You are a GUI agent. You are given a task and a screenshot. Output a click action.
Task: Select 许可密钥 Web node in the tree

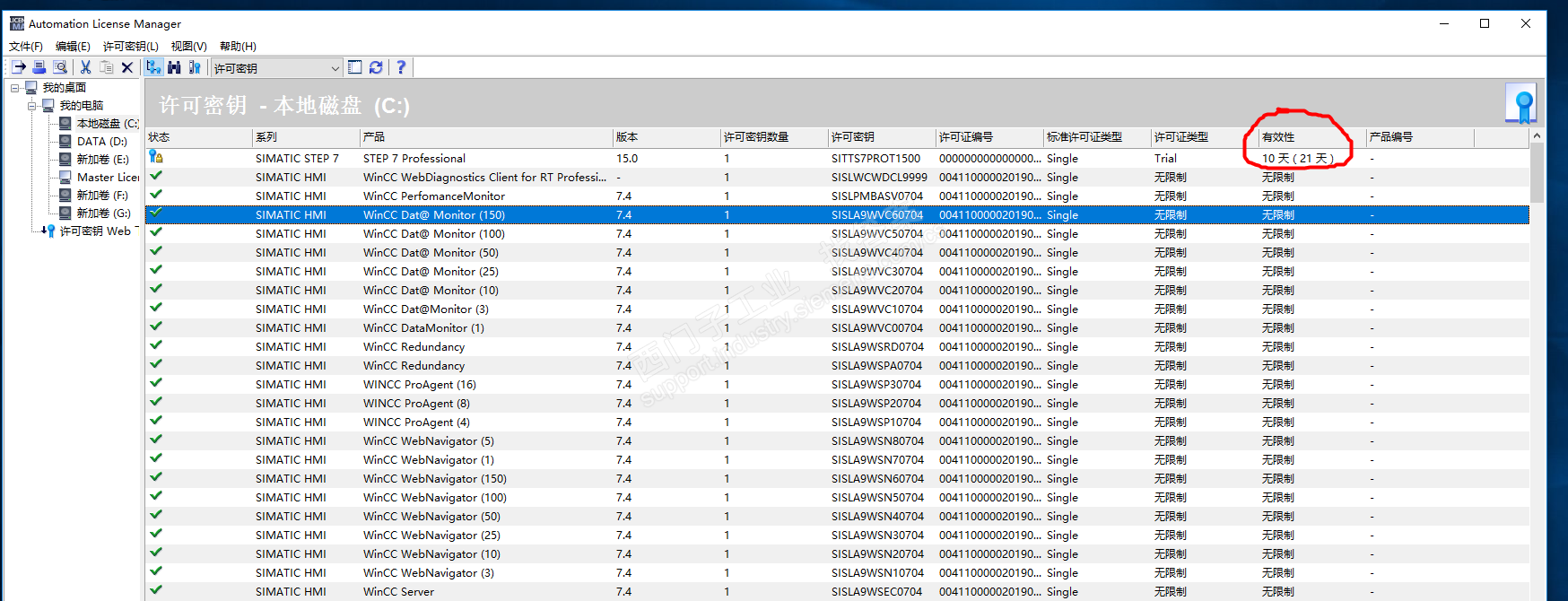tap(95, 231)
